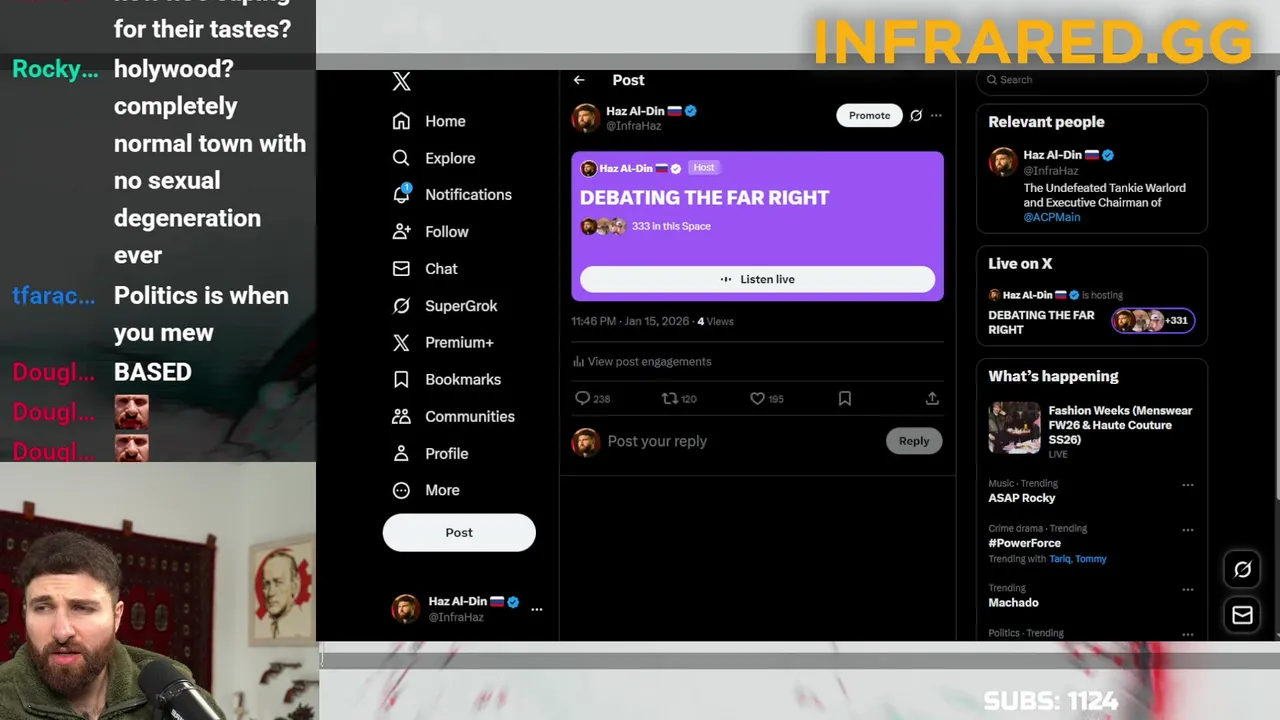Open Communities page
The width and height of the screenshot is (1280, 720).
(x=453, y=417)
